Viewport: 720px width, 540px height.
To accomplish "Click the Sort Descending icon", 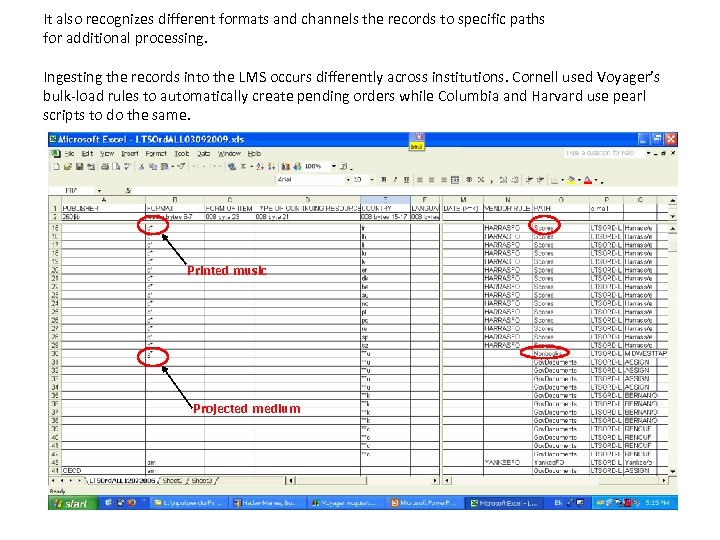I will pyautogui.click(x=271, y=167).
